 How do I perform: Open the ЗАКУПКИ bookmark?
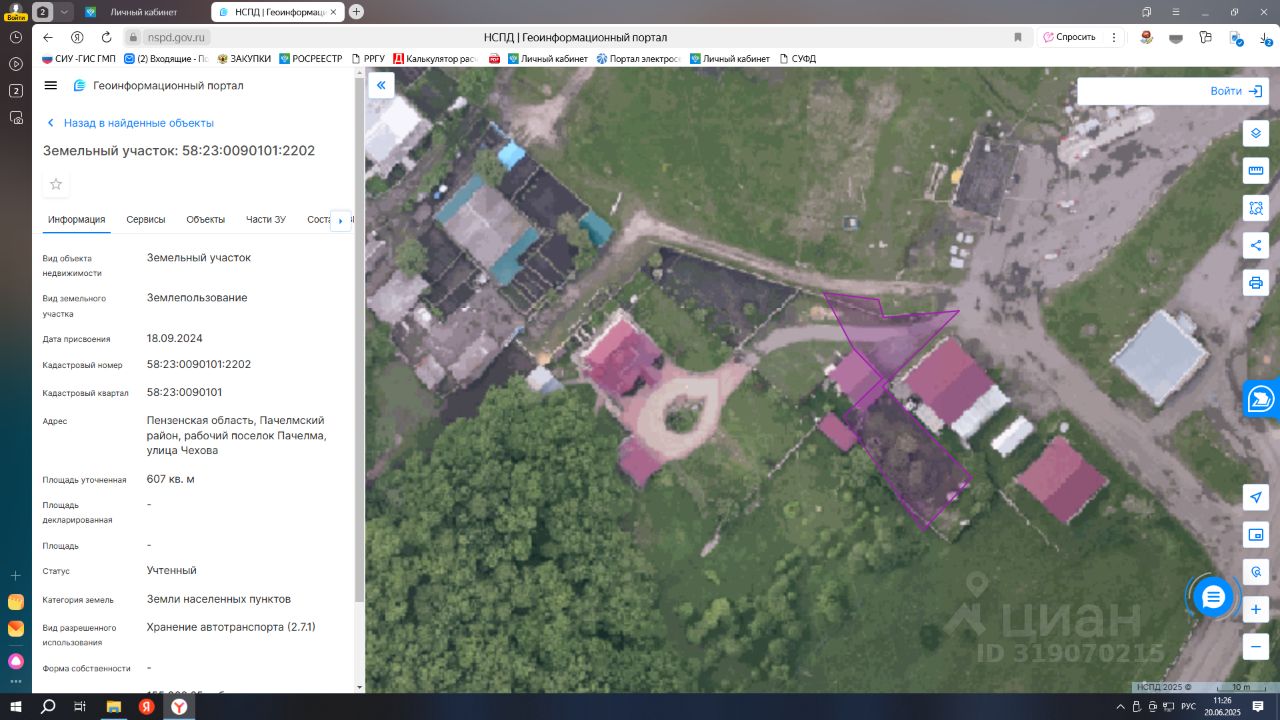(x=244, y=59)
